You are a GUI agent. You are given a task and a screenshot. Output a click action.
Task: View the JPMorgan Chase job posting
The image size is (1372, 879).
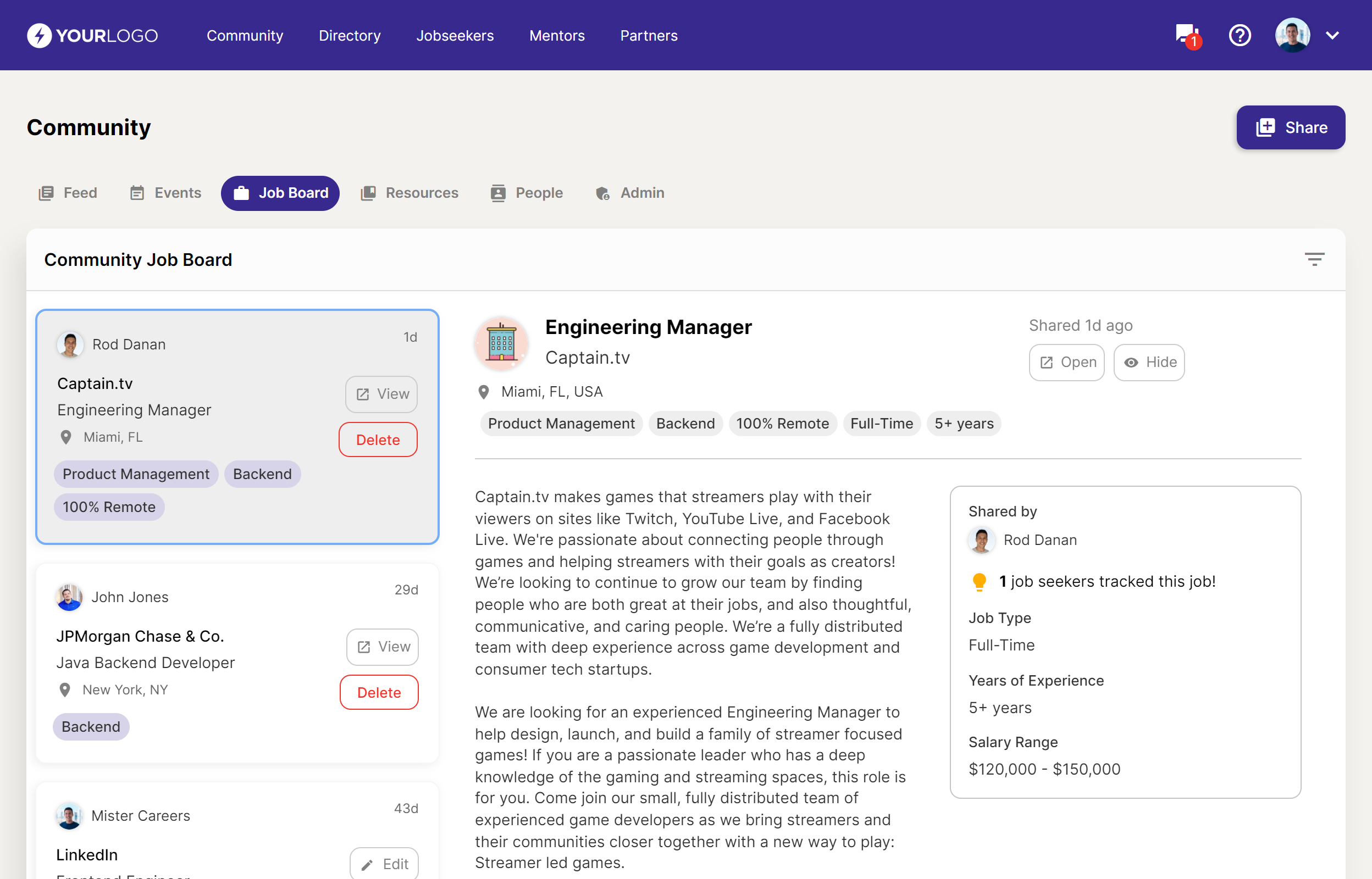click(x=383, y=647)
